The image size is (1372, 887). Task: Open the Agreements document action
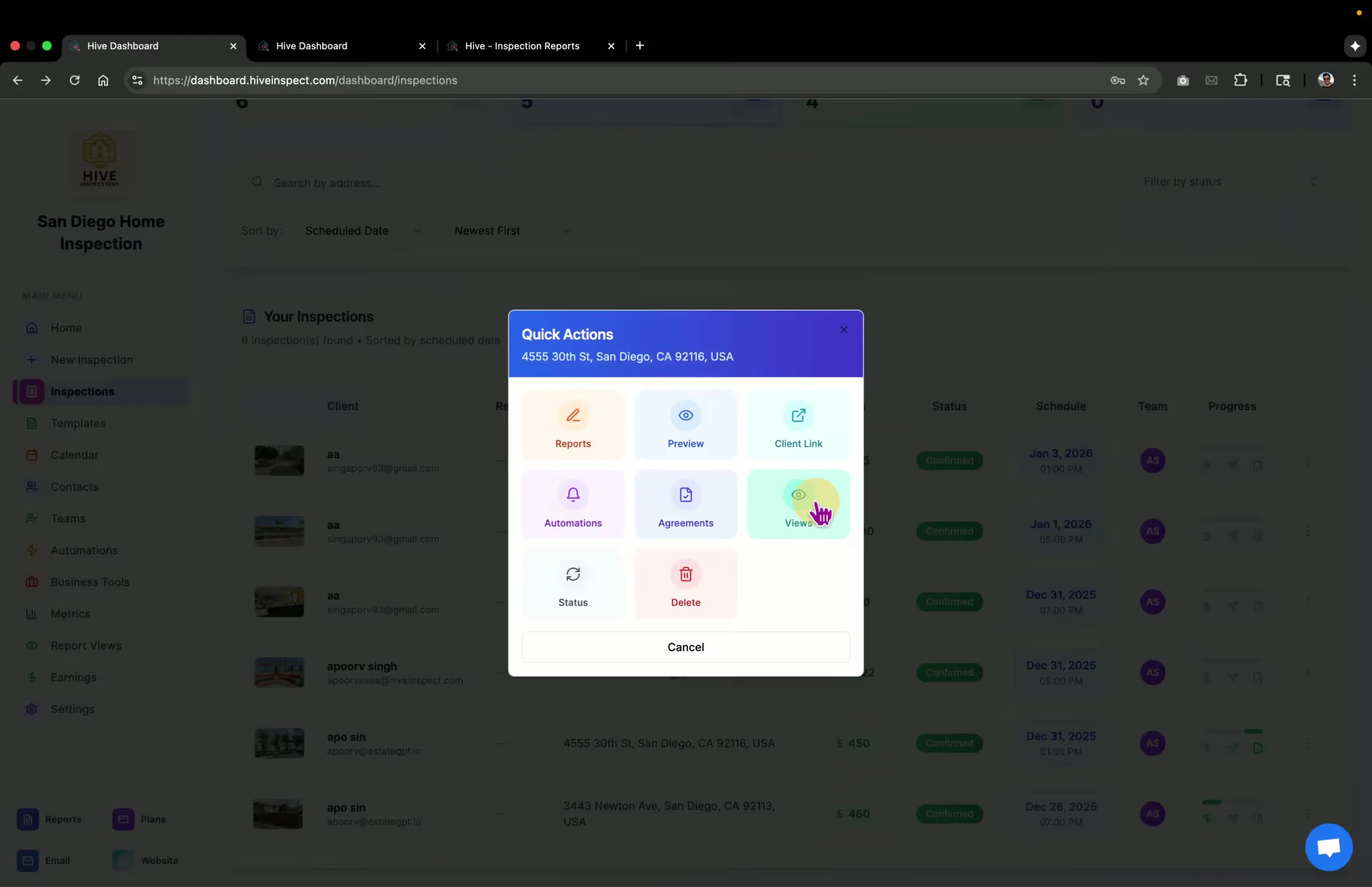(685, 505)
